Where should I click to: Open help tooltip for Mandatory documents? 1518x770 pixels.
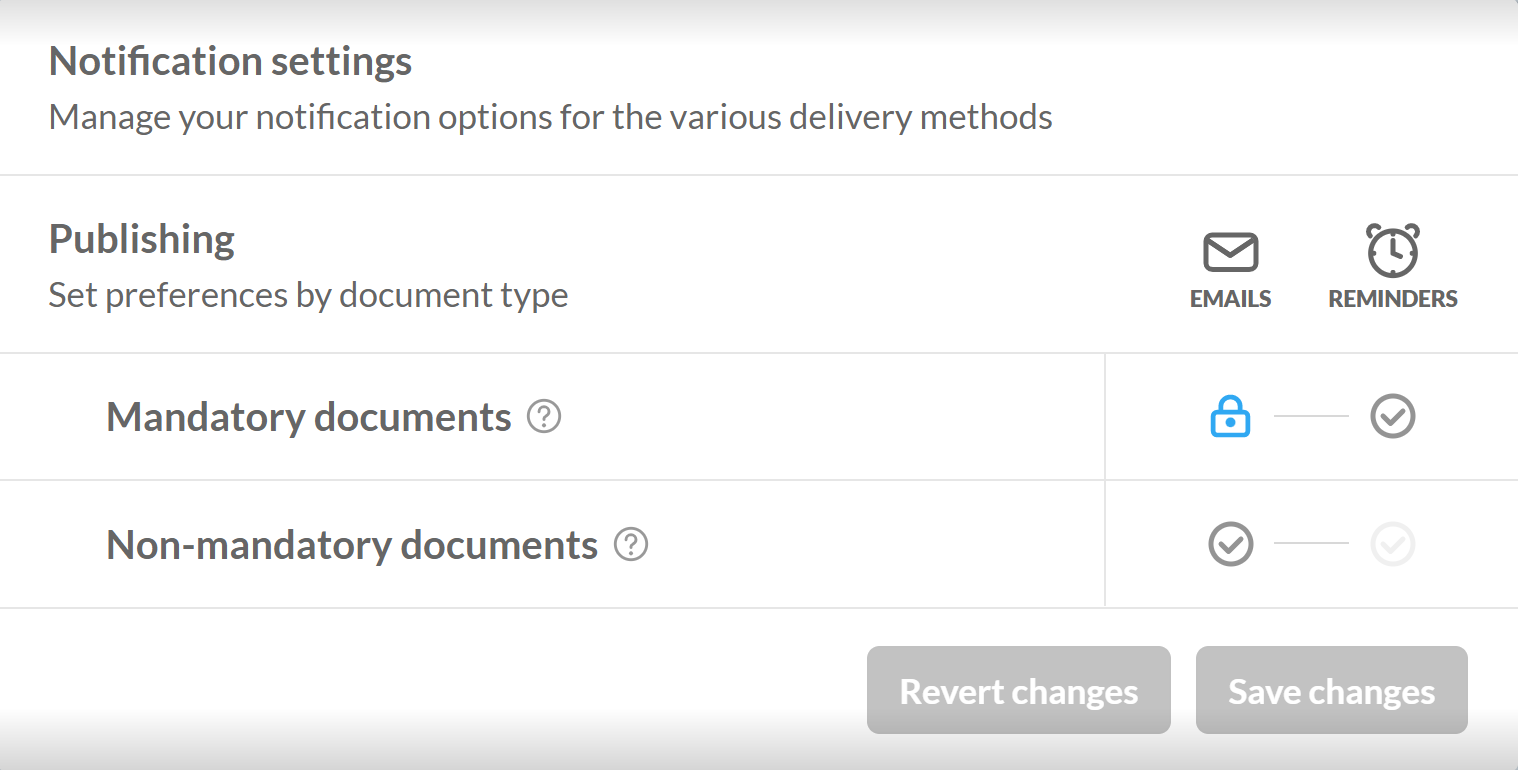(x=544, y=416)
